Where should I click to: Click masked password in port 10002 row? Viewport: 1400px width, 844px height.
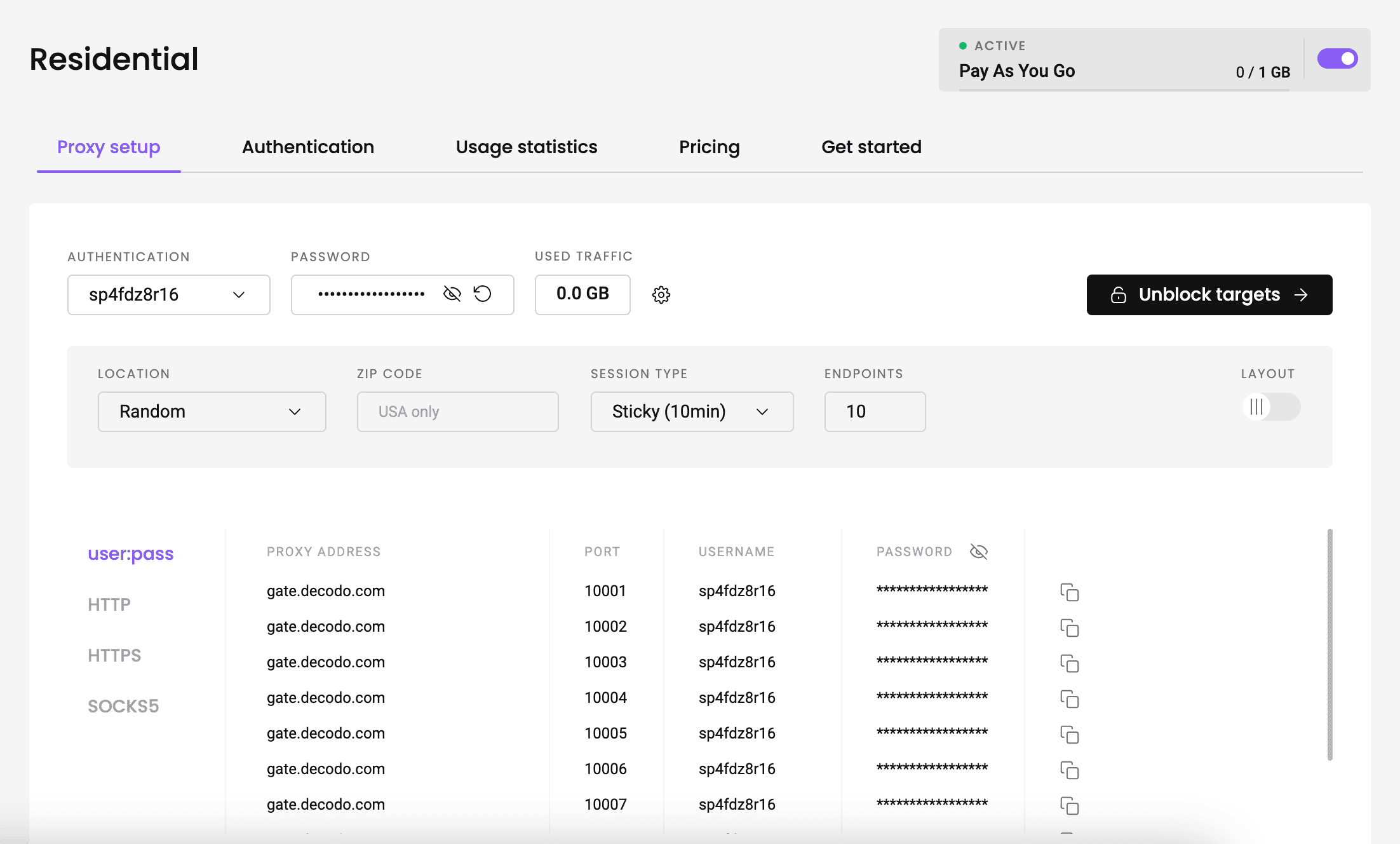(x=932, y=625)
